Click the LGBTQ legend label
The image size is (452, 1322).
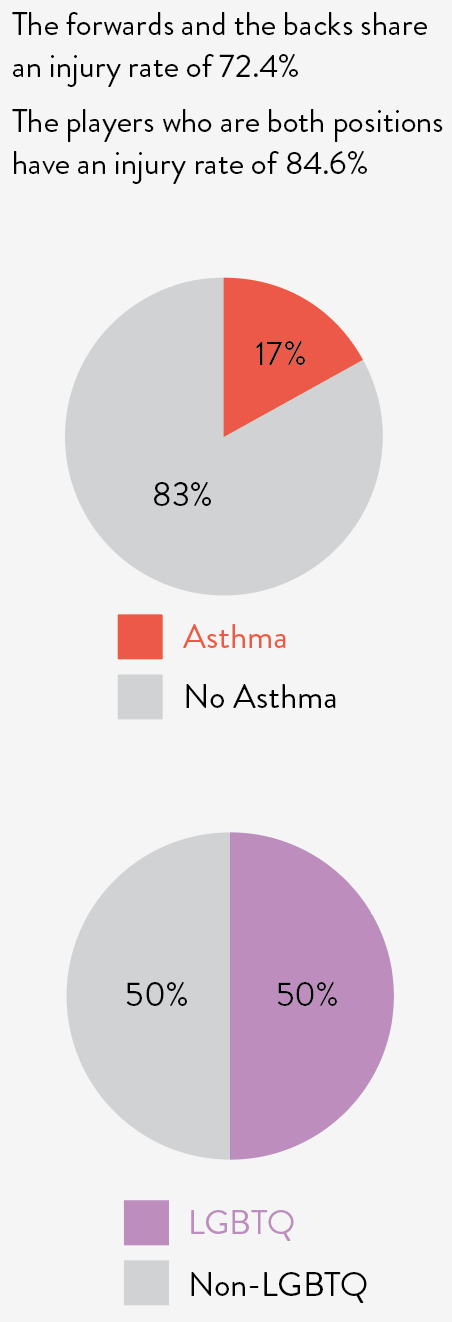click(242, 1222)
